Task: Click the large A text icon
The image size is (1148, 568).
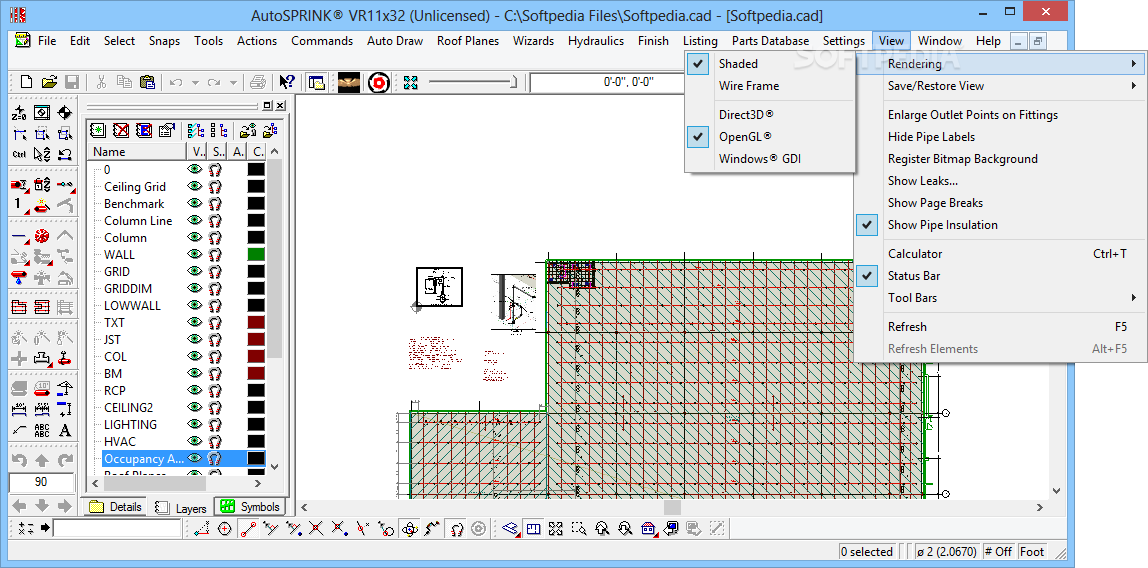Action: click(65, 430)
